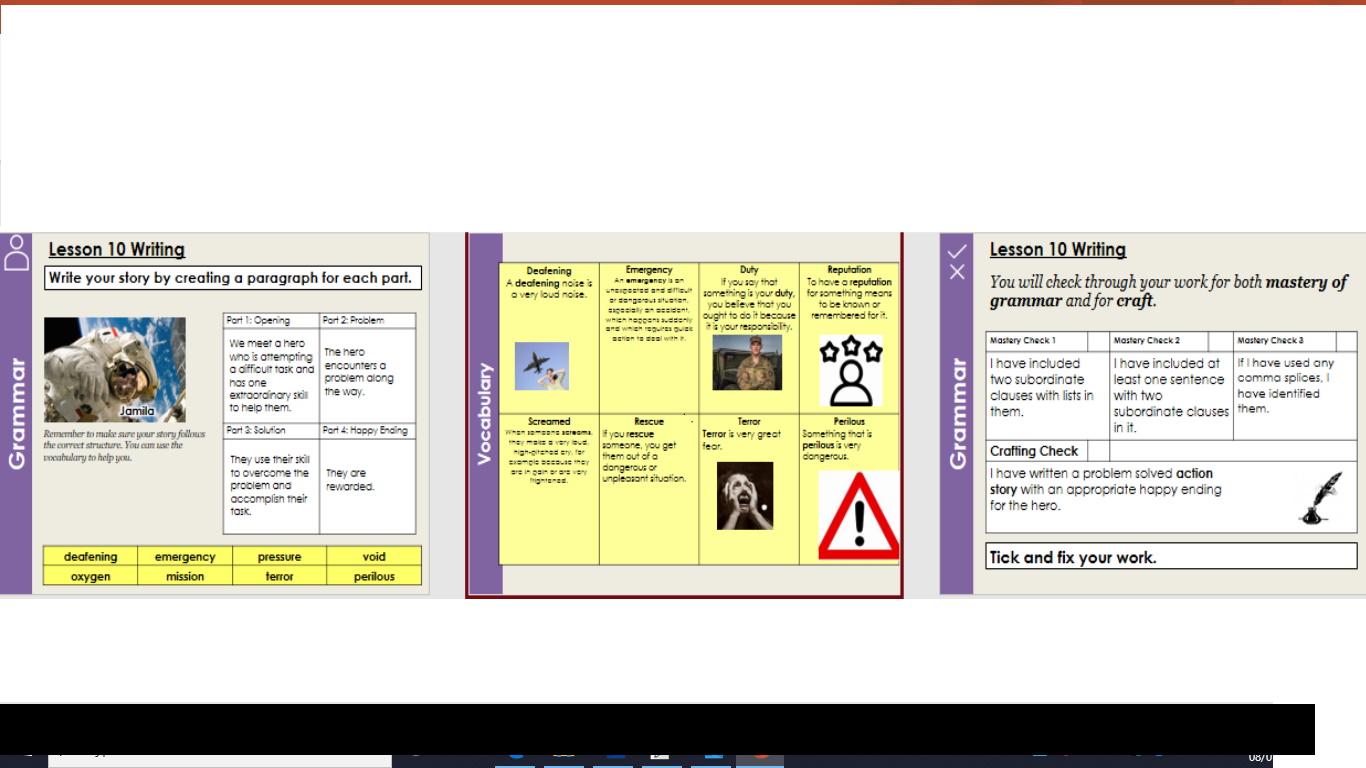Click the screaming face Terror image
The width and height of the screenshot is (1366, 768).
744,496
